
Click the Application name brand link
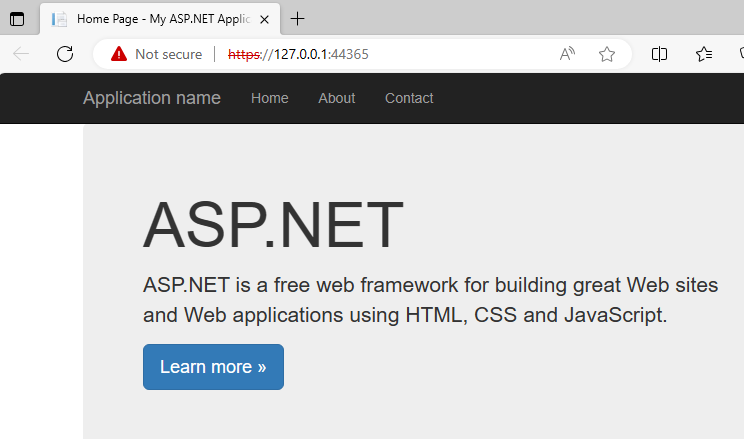tap(152, 98)
